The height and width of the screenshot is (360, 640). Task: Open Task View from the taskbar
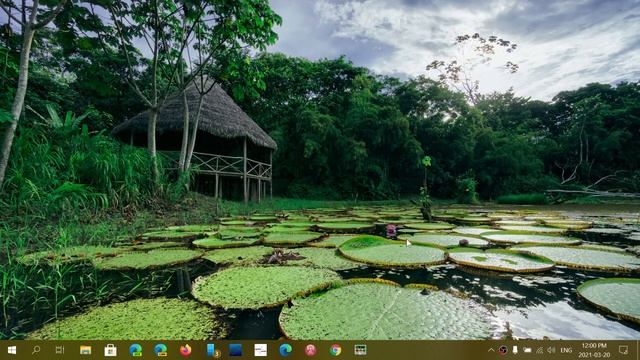point(60,350)
